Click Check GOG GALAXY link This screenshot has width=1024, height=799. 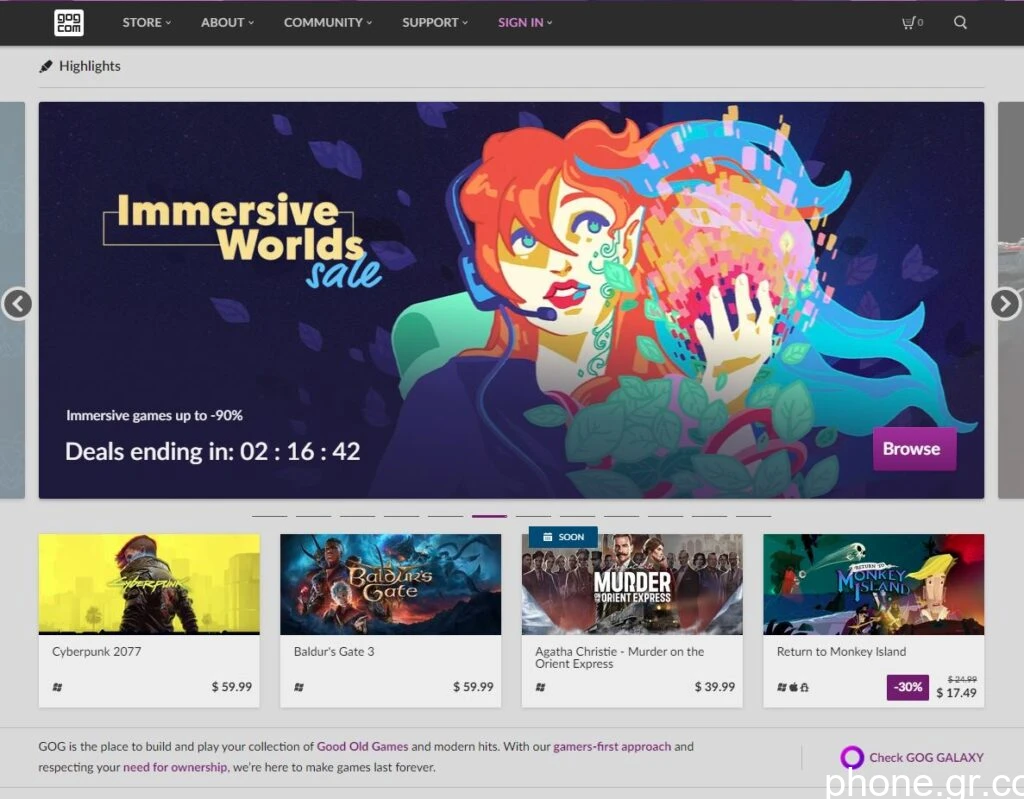pyautogui.click(x=926, y=757)
